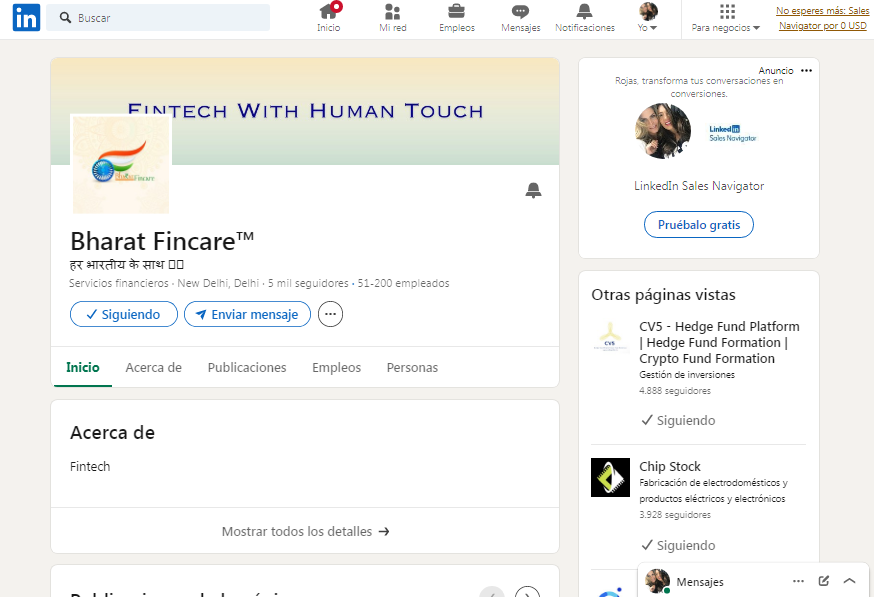Click next arrow in publications carousel
874x597 pixels.
tap(527, 592)
